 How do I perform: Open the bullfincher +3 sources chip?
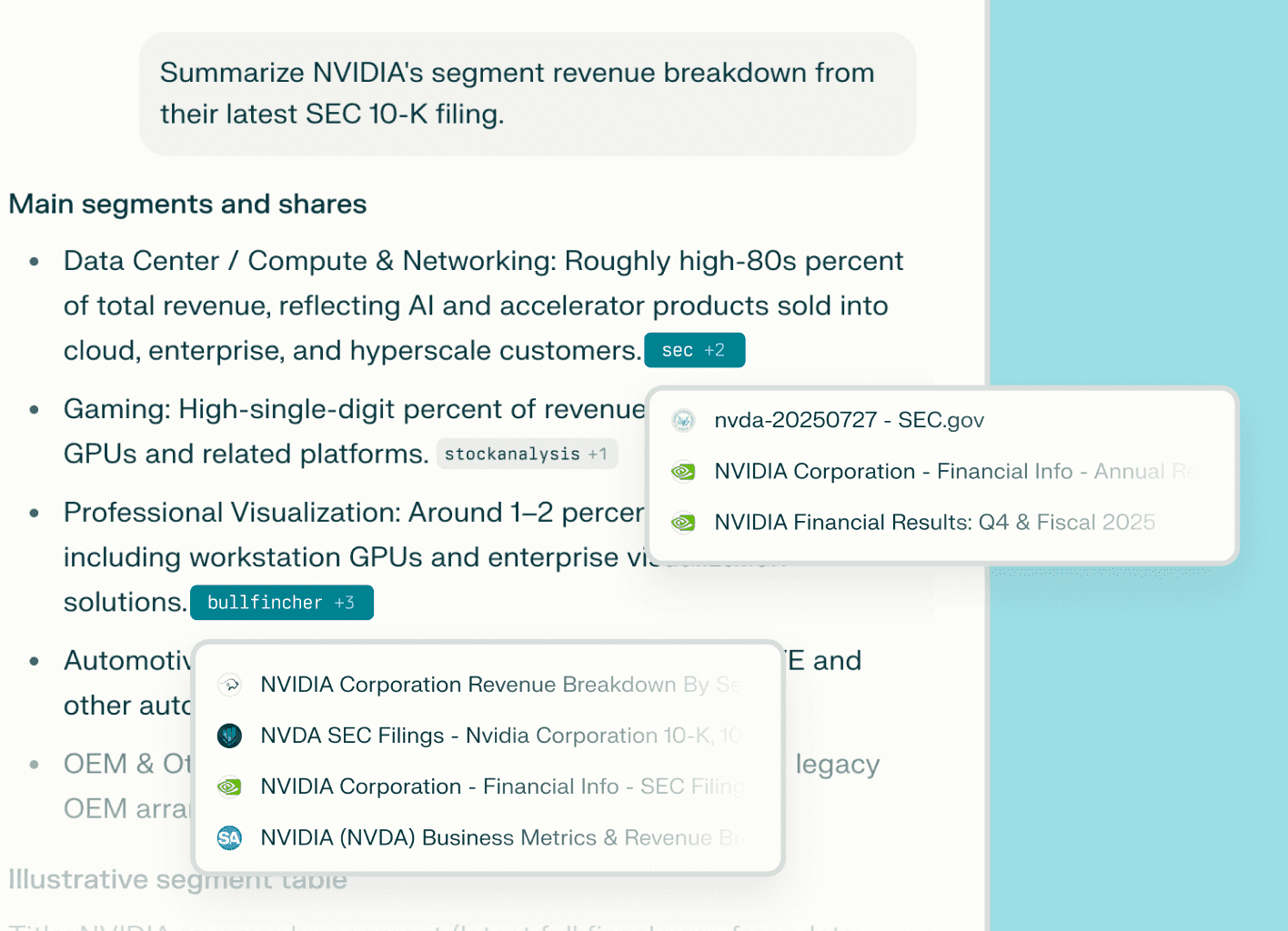(282, 602)
